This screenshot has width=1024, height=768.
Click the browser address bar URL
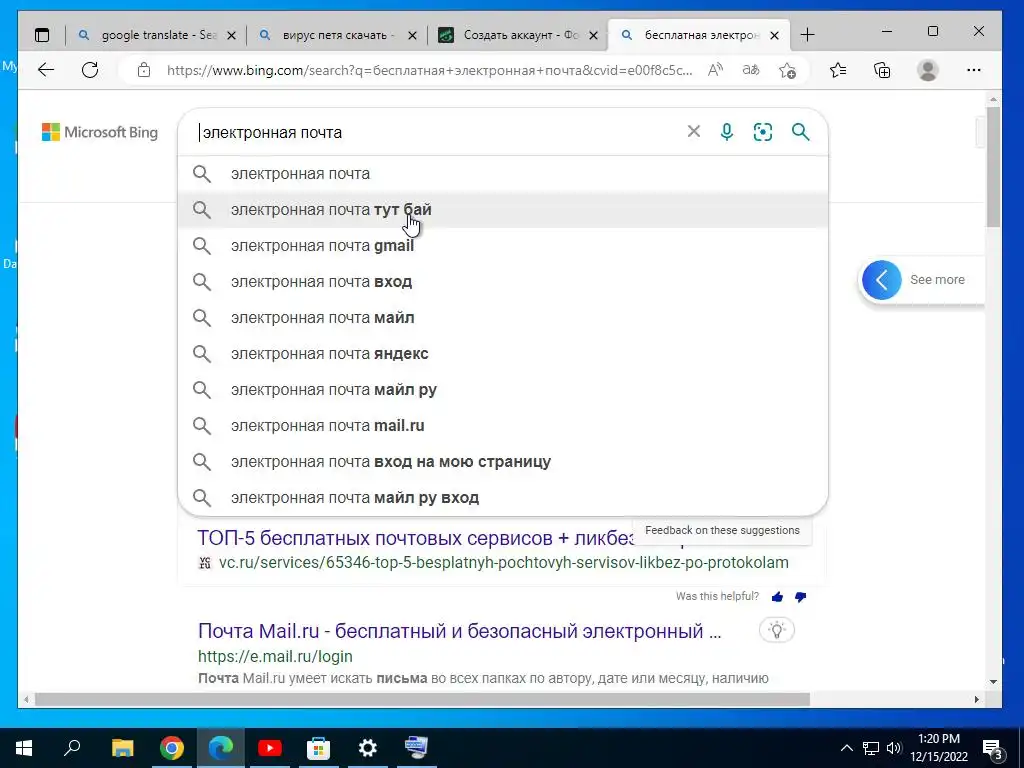pos(429,70)
